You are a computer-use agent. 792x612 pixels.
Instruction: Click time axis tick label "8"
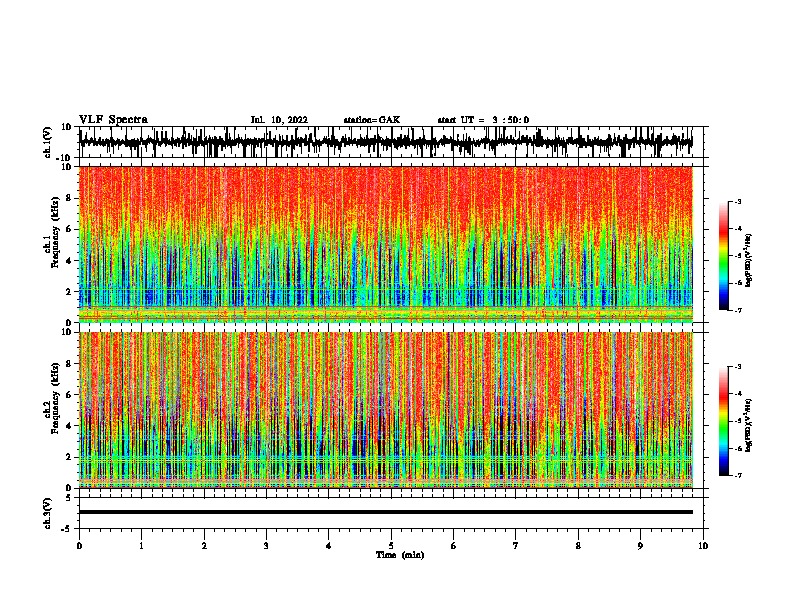tap(578, 546)
